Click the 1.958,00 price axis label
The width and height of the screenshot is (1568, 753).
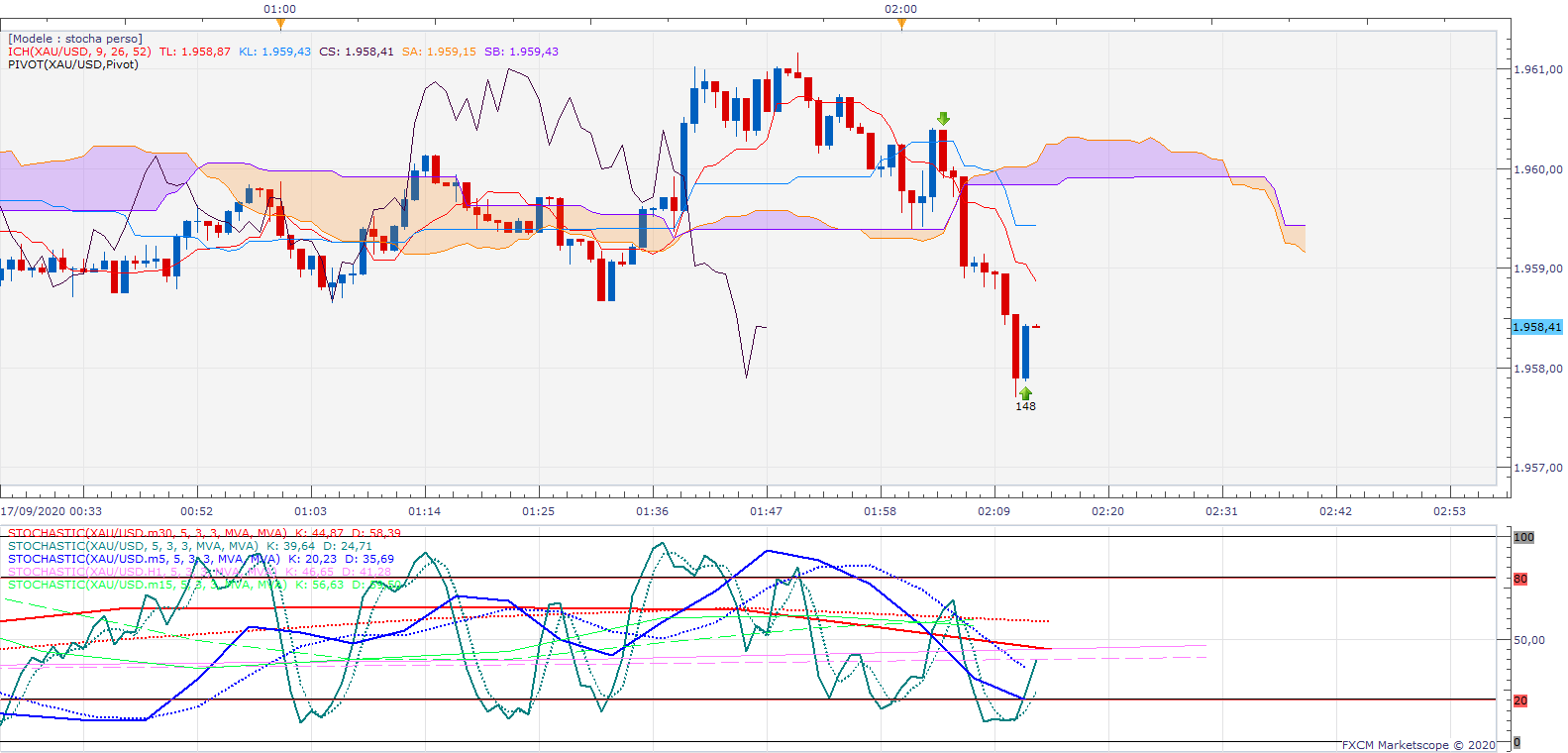tap(1538, 369)
